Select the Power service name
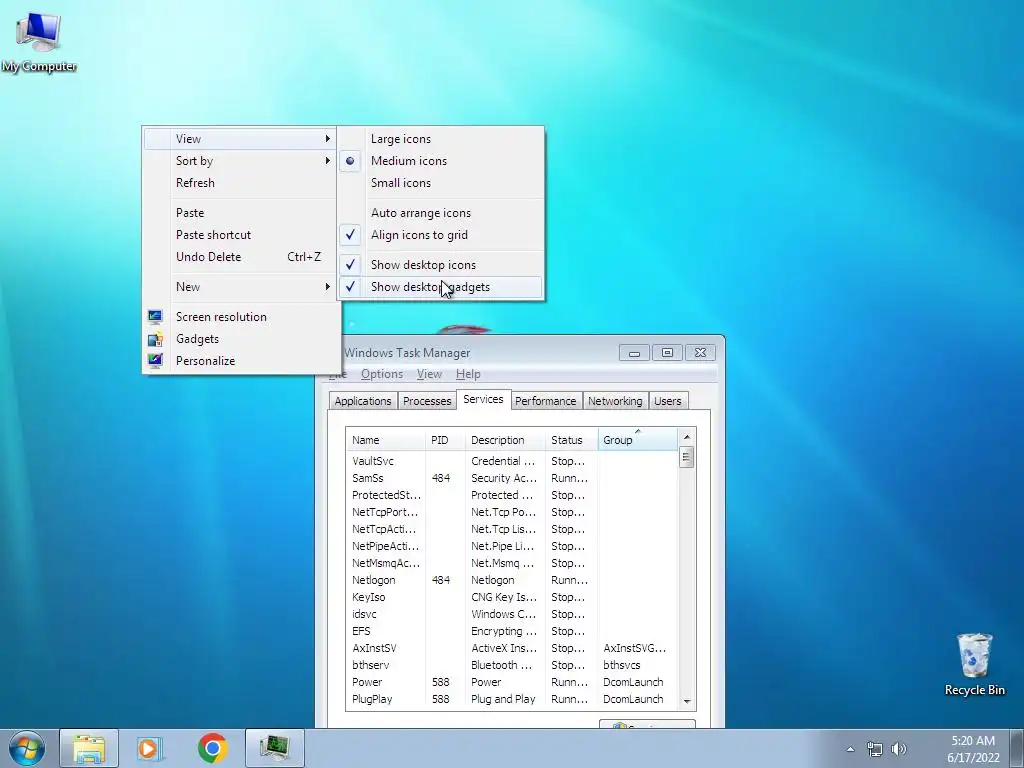 pos(367,682)
